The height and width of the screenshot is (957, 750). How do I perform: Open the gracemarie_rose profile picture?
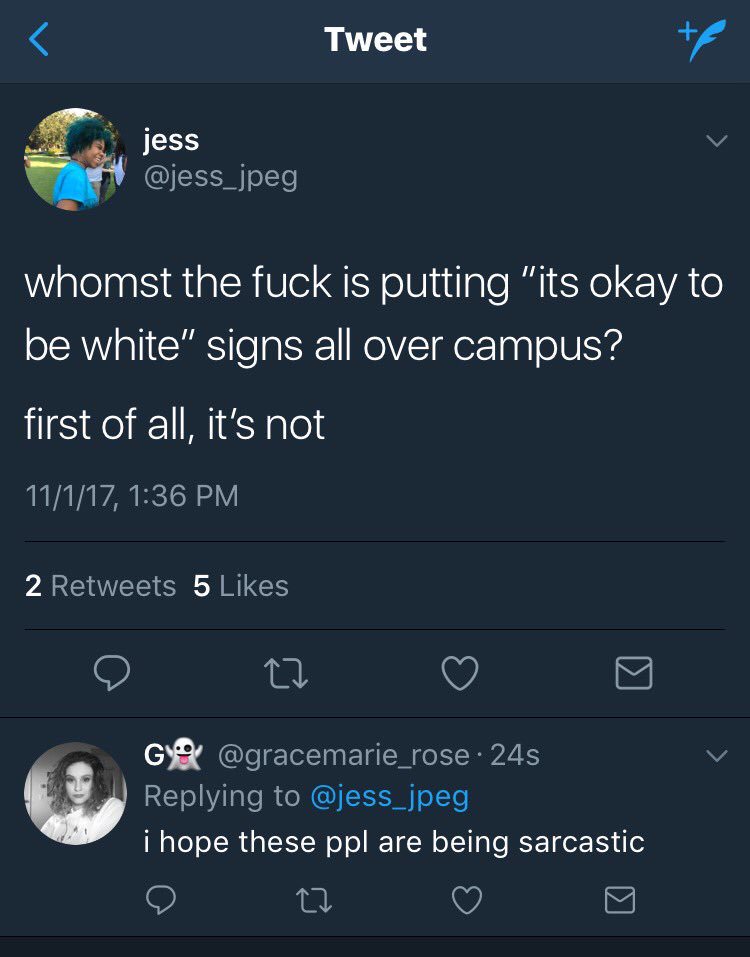click(75, 793)
